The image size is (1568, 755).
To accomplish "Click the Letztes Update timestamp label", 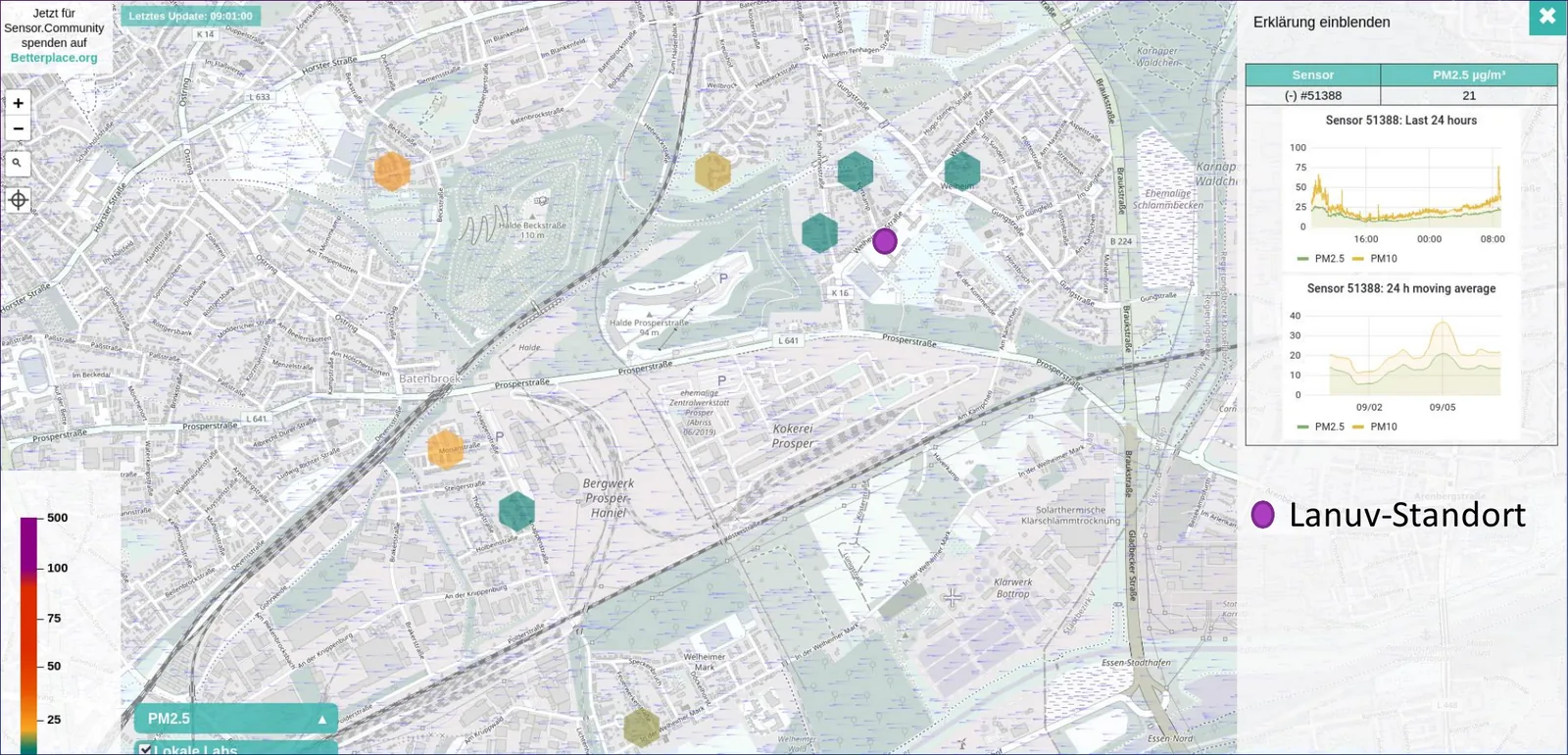I will point(190,16).
